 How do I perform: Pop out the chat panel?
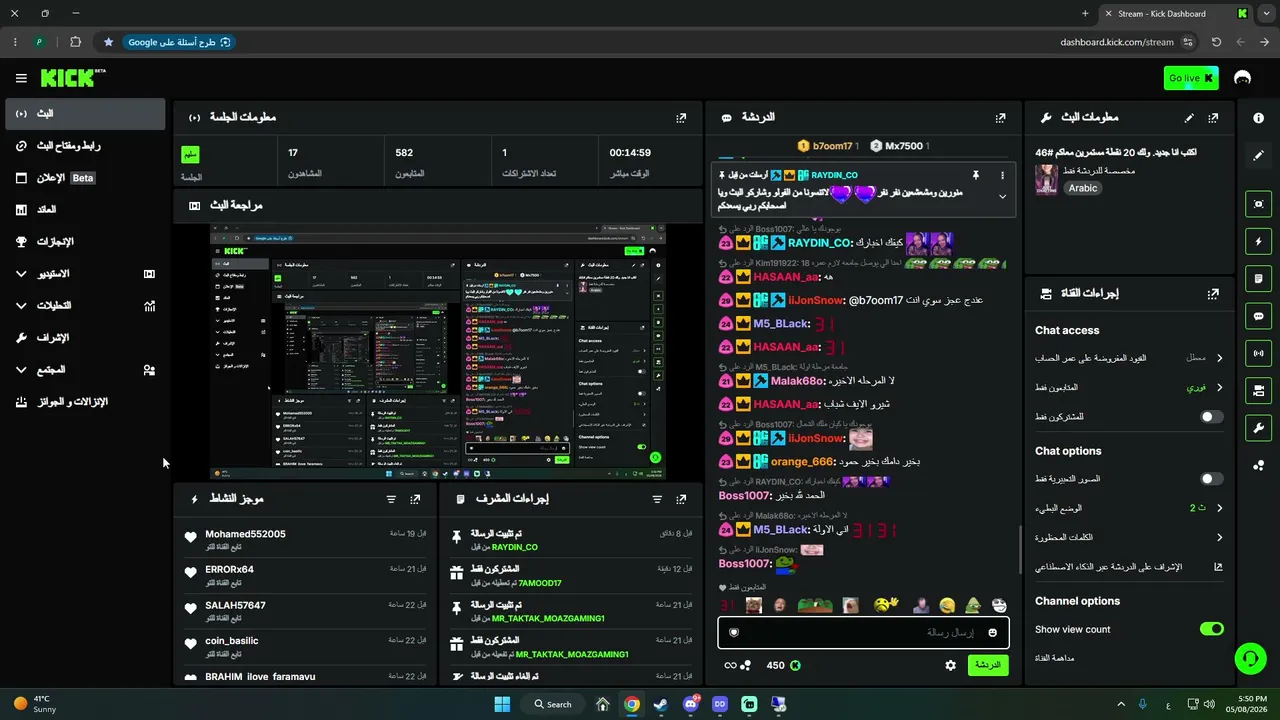pyautogui.click(x=1000, y=117)
